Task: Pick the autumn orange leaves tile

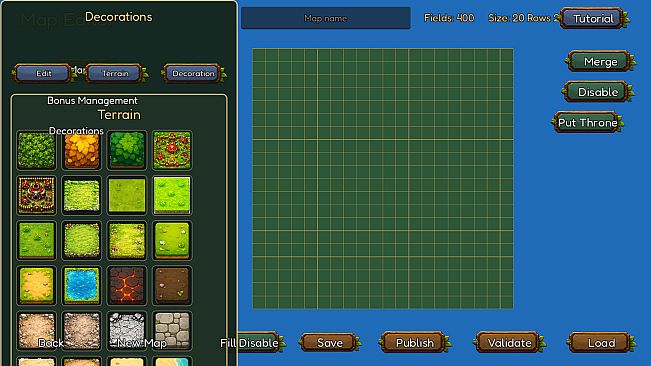Action: (81, 150)
